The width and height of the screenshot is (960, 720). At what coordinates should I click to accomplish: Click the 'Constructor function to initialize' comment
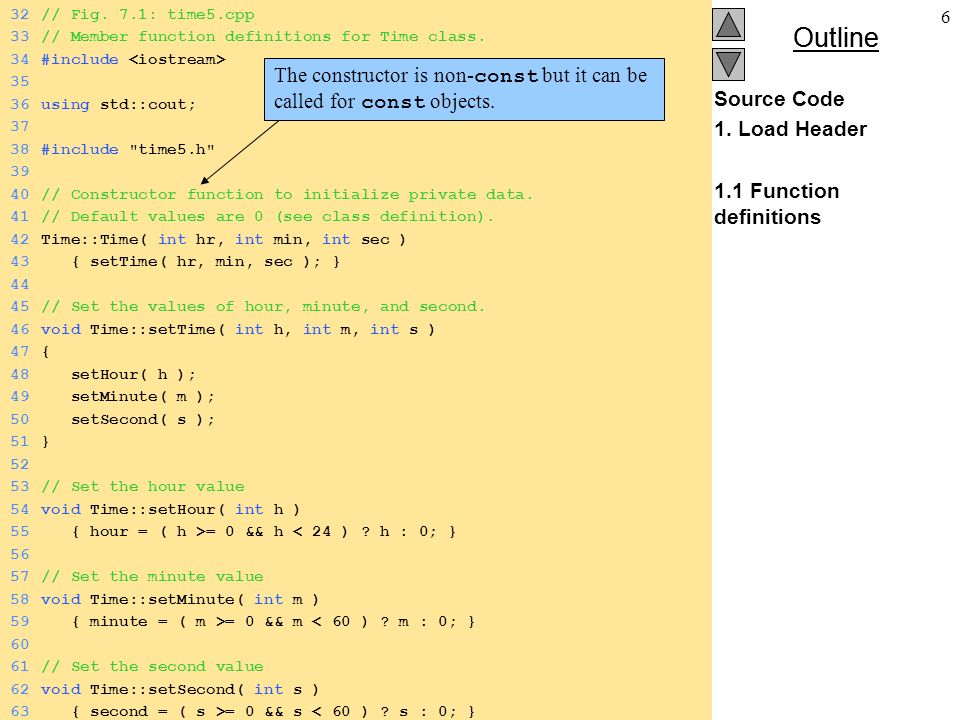click(287, 195)
